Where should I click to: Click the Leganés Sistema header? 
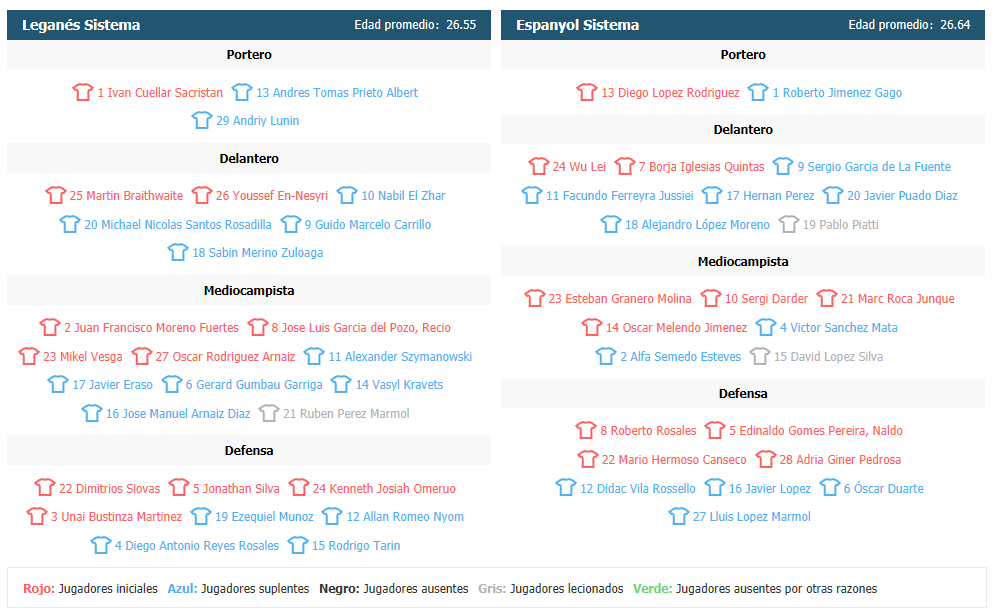pos(81,25)
